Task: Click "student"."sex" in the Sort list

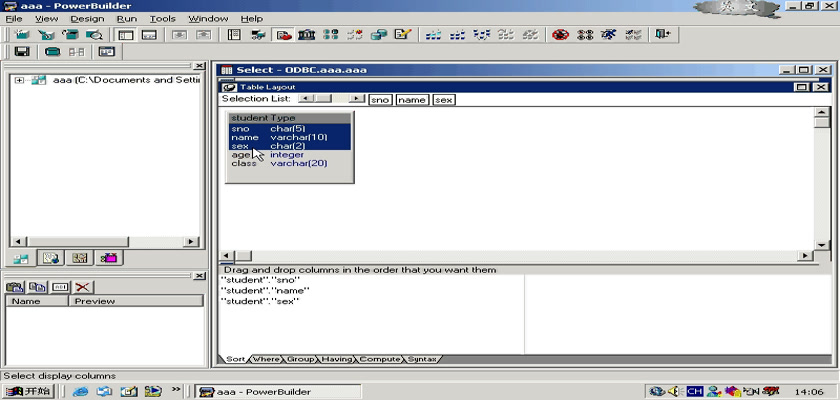Action: pyautogui.click(x=260, y=301)
